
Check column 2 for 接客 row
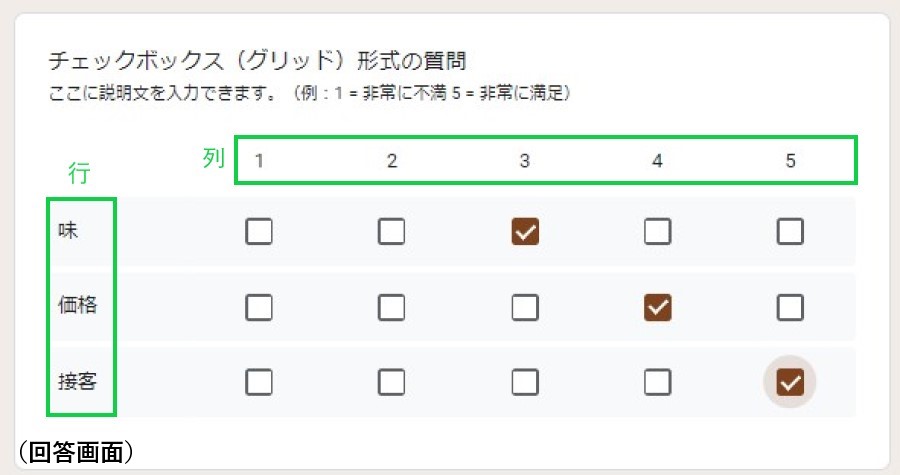392,382
